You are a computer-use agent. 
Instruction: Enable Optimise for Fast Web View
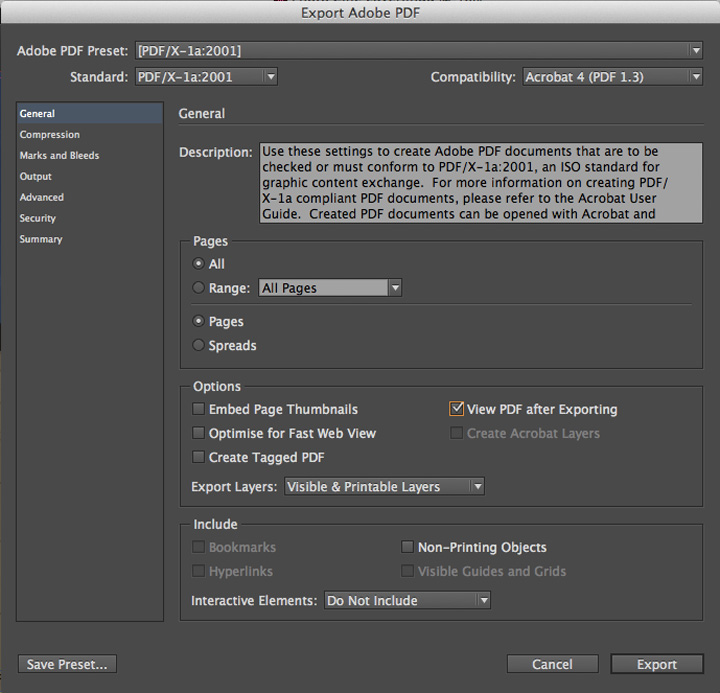tap(198, 433)
